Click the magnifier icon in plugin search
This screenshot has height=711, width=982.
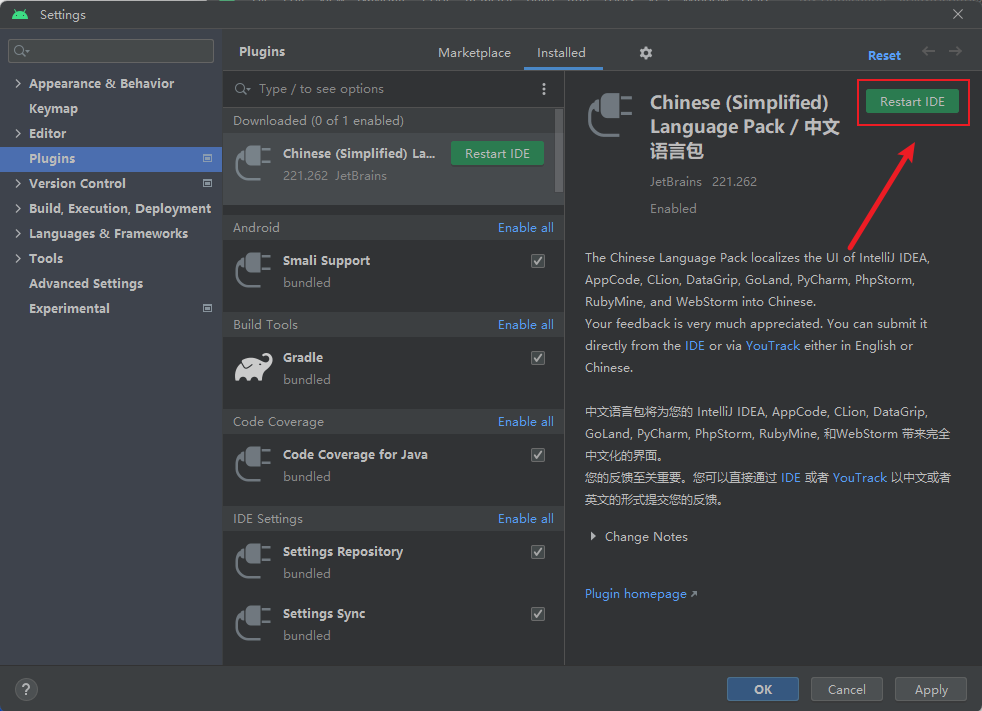tap(242, 89)
